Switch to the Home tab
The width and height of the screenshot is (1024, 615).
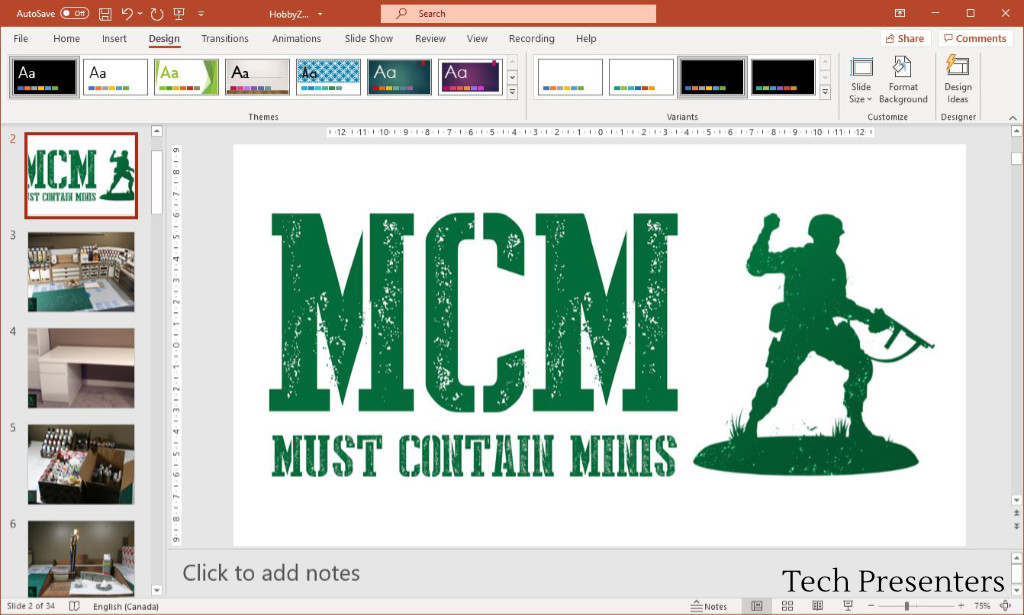click(x=67, y=39)
